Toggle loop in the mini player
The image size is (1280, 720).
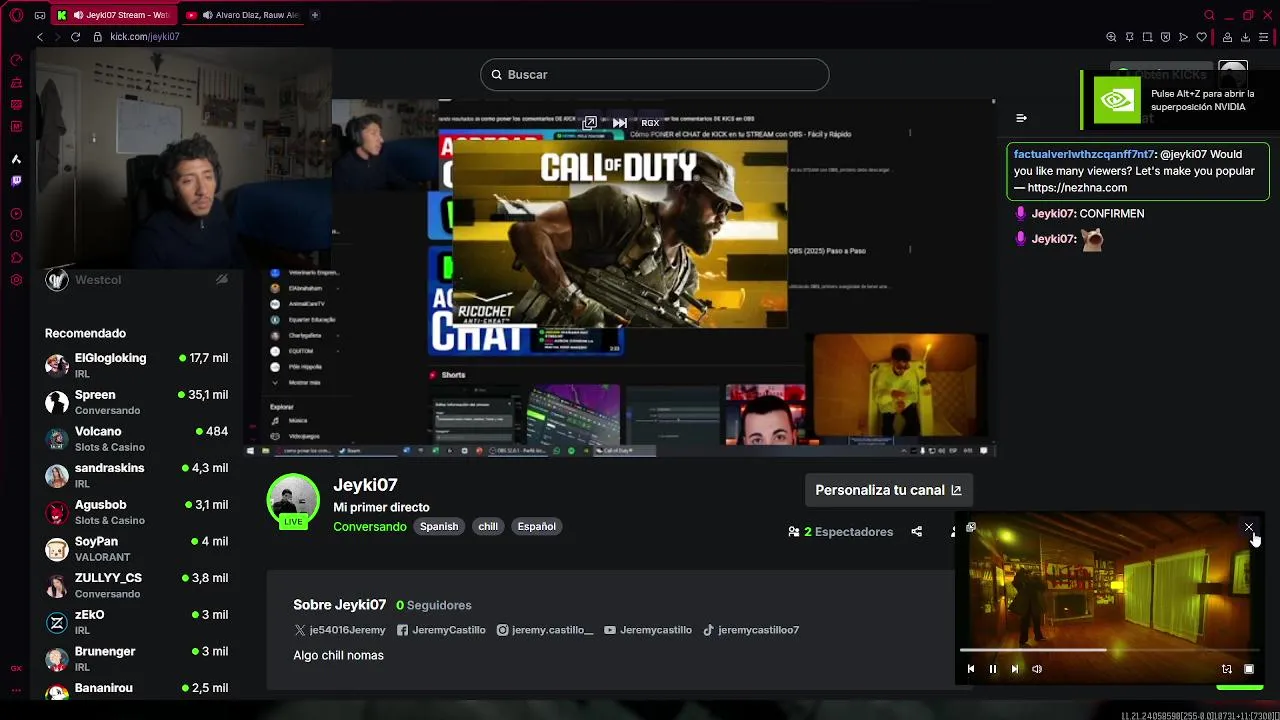(1226, 669)
